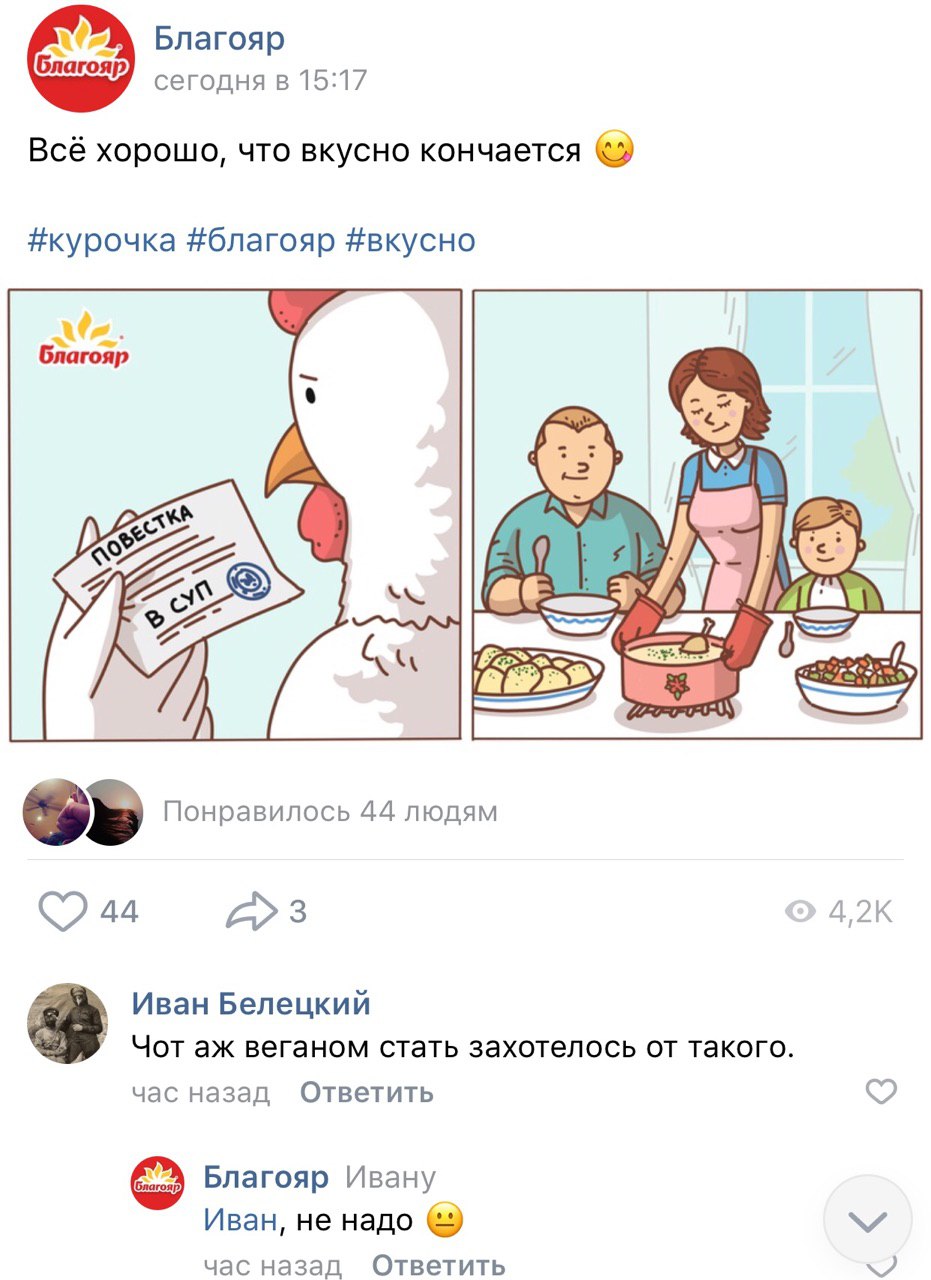Open the Благояр profile avatar at the top

(x=80, y=58)
